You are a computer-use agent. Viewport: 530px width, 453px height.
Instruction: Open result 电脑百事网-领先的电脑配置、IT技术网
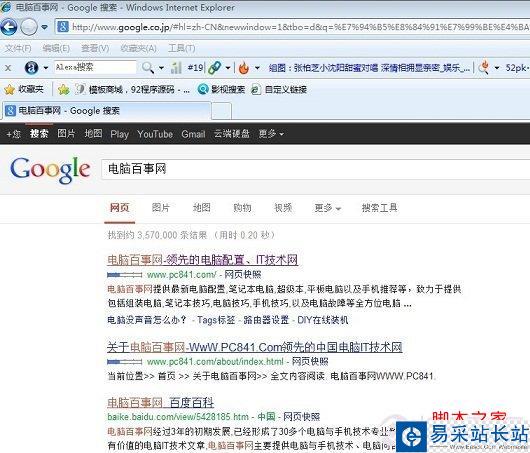coord(202,260)
